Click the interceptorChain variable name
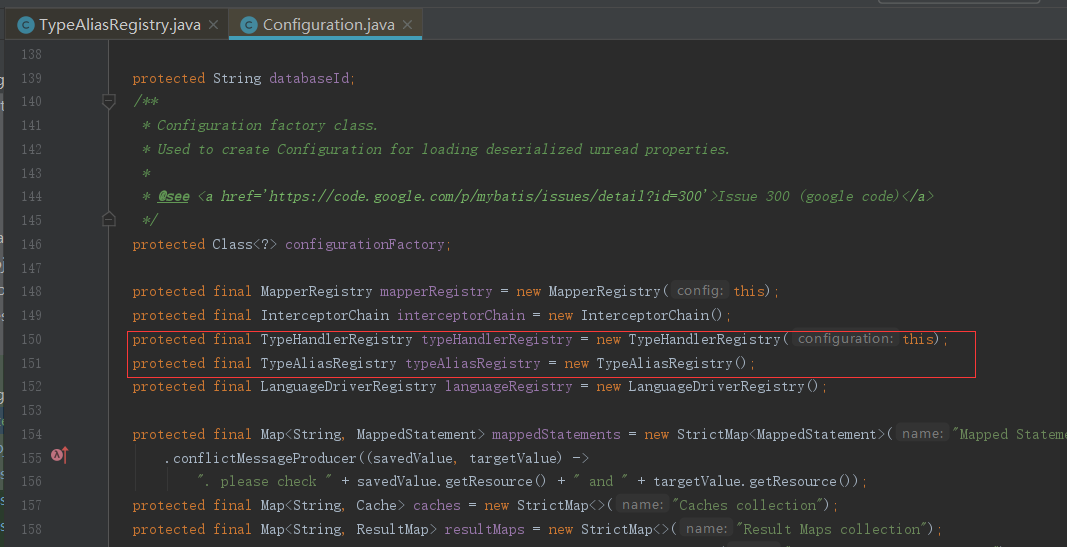This screenshot has width=1067, height=547. tap(461, 315)
